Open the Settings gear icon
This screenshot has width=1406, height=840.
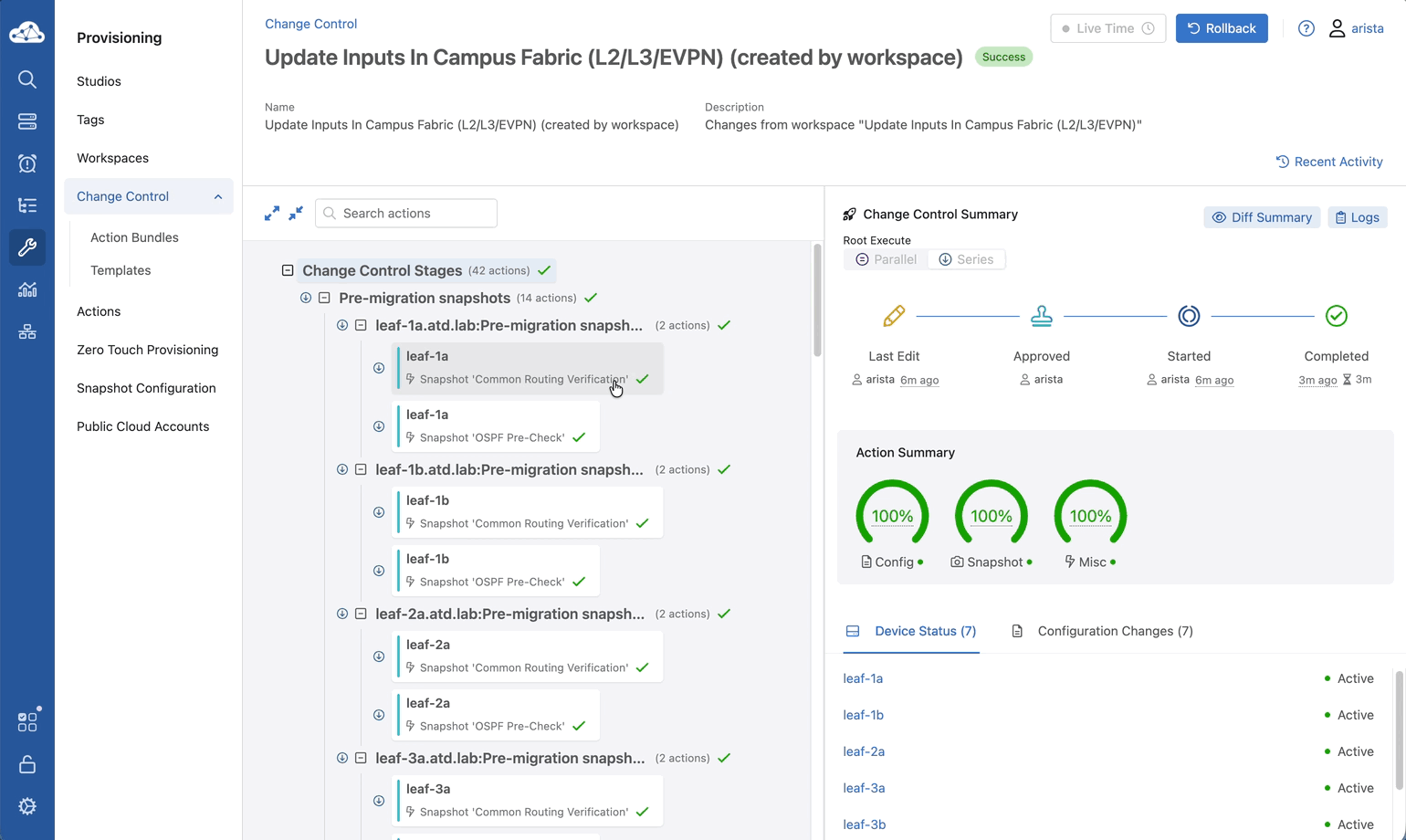pyautogui.click(x=27, y=806)
